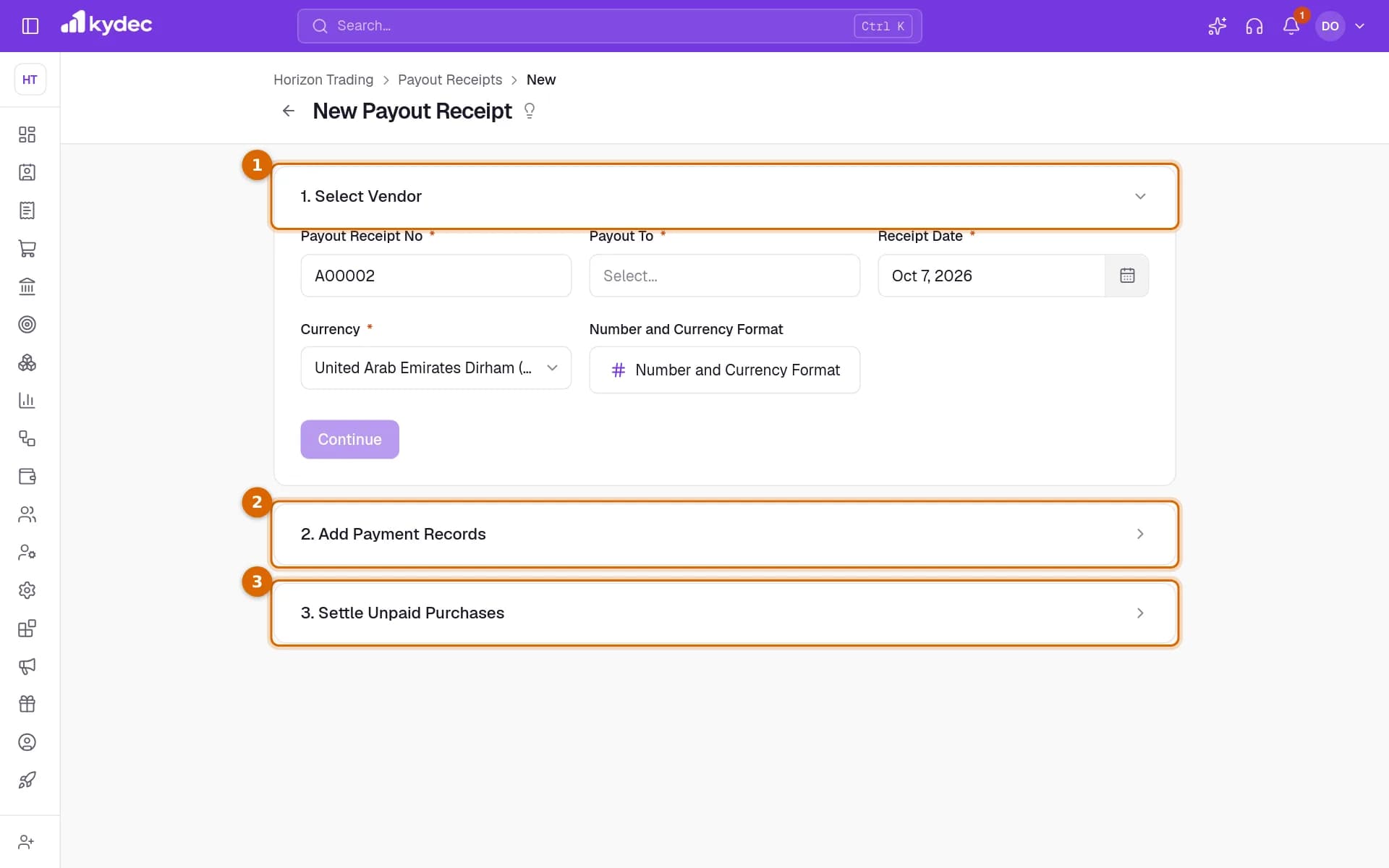Expand the account chevron next to DO
This screenshot has height=868, width=1389.
click(1359, 26)
